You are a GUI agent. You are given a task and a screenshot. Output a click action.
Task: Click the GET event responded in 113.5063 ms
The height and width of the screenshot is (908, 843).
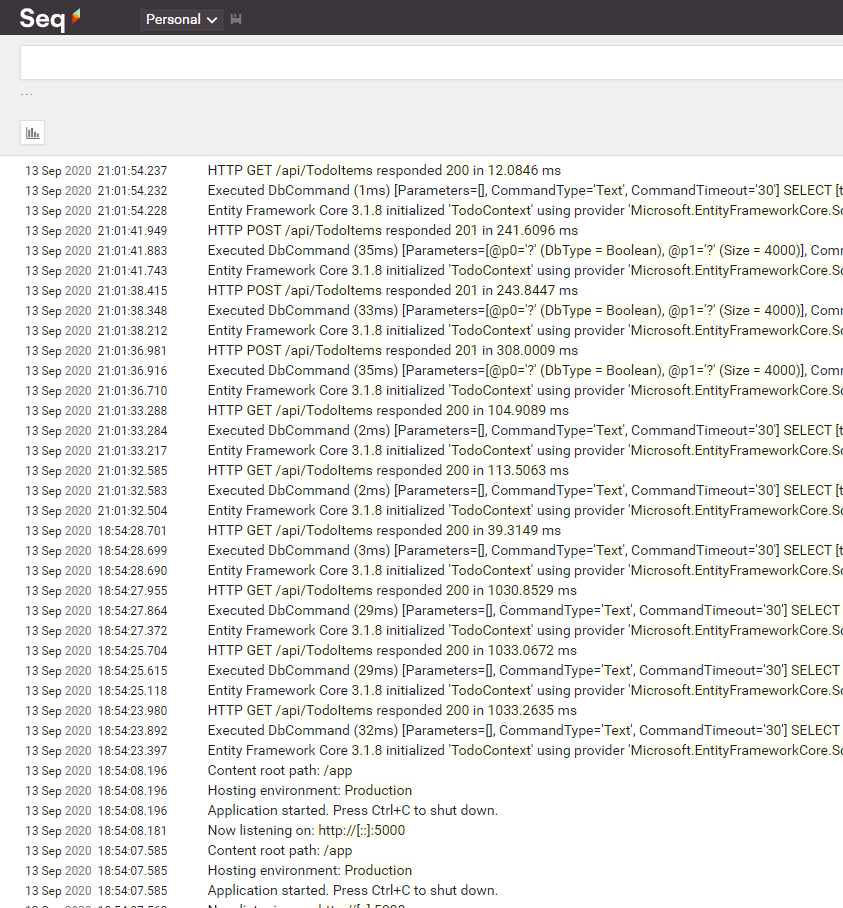pos(388,471)
